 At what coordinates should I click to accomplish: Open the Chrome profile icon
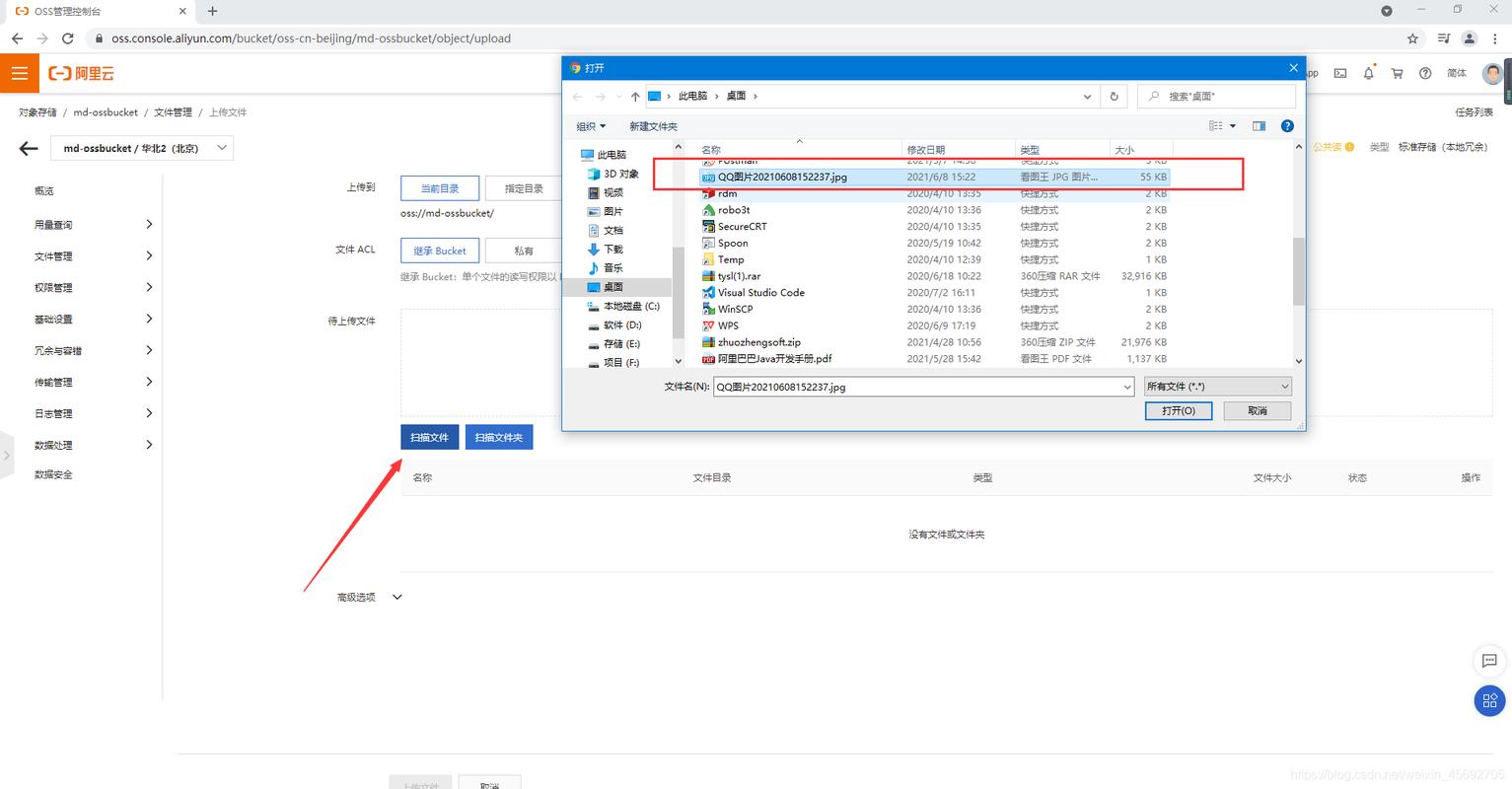(1470, 38)
